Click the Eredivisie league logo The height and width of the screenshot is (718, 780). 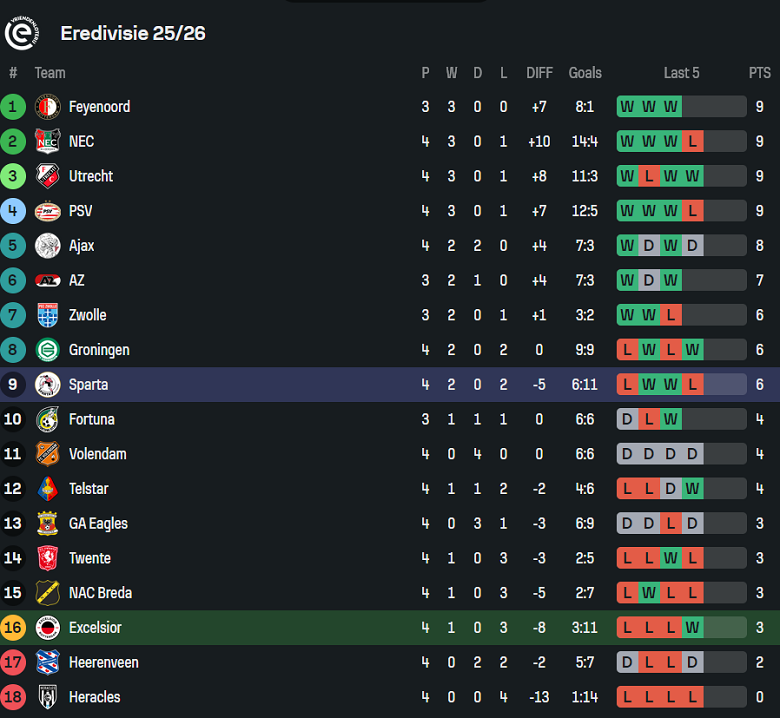click(x=22, y=32)
